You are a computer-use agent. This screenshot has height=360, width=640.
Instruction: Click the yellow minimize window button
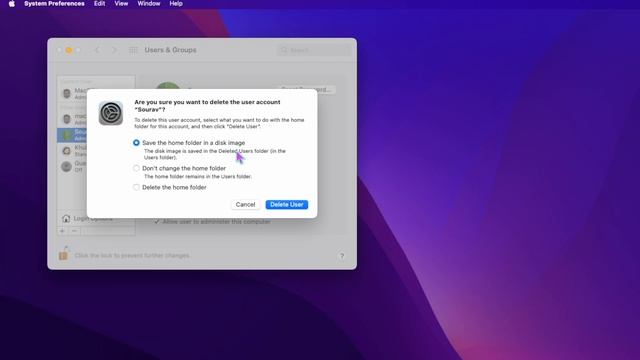(69, 50)
